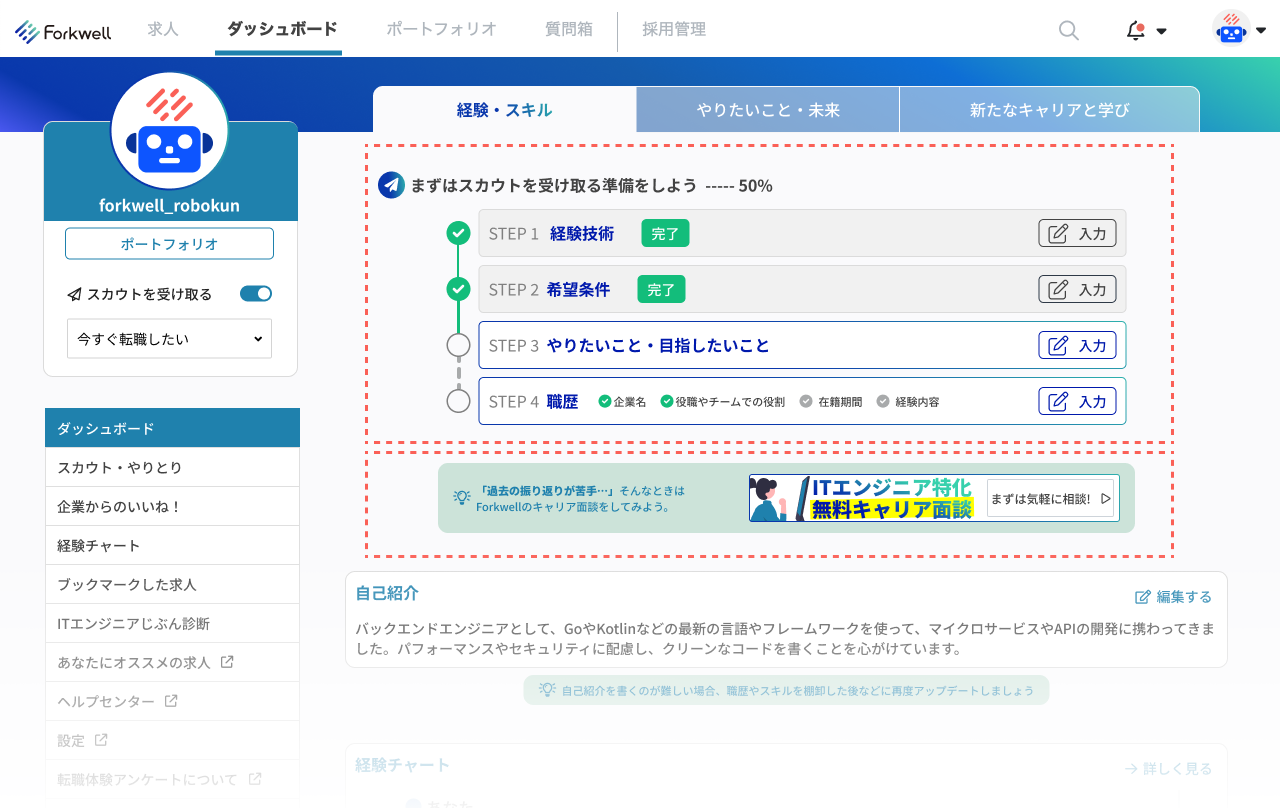The width and height of the screenshot is (1280, 808).
Task: Click the 在籍期間 gray check icon
Action: (x=806, y=401)
